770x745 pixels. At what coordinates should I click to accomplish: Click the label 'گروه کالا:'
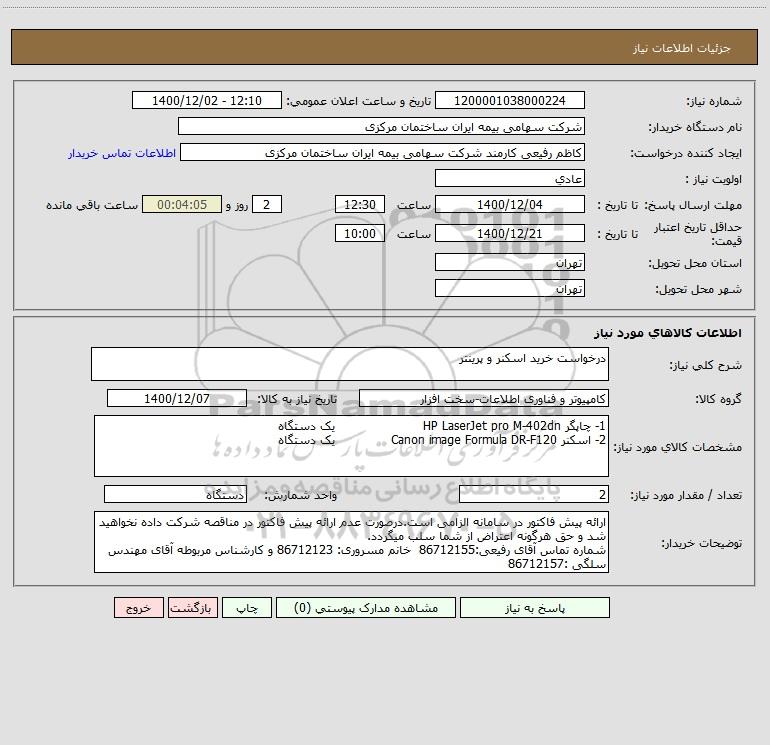point(718,399)
